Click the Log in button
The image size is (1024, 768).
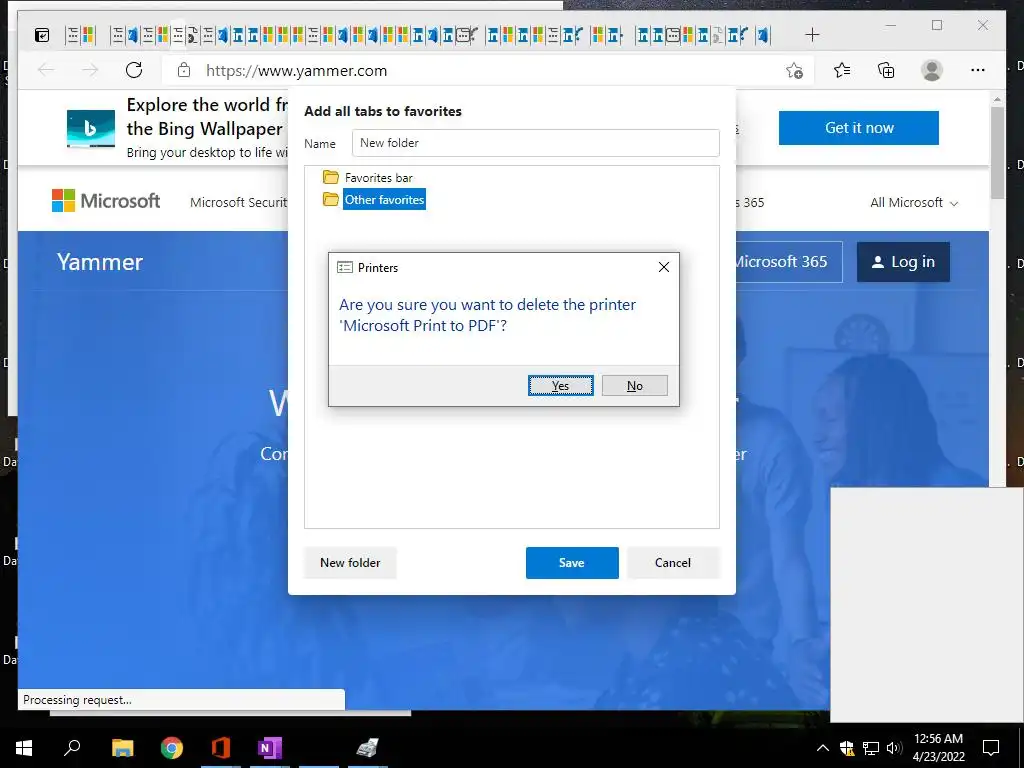tap(903, 262)
